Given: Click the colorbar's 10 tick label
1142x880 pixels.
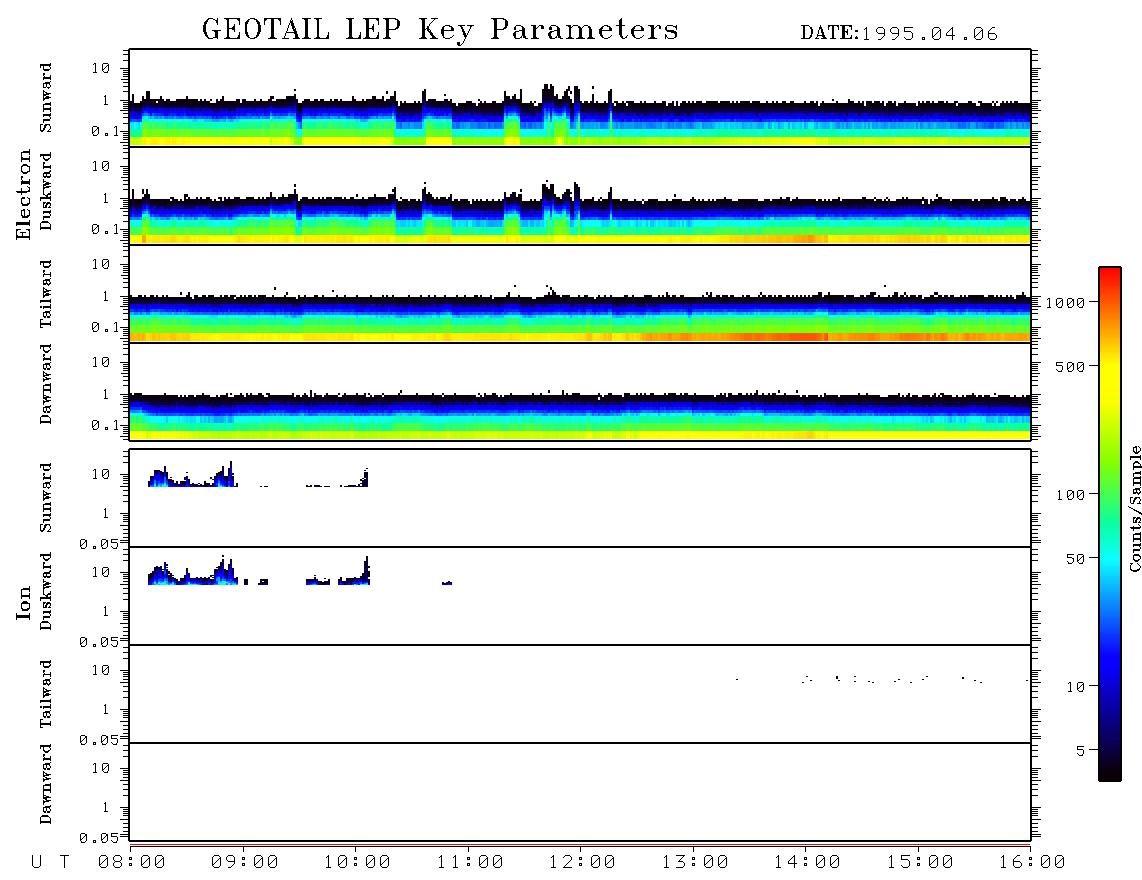Looking at the screenshot, I should pos(1075,687).
